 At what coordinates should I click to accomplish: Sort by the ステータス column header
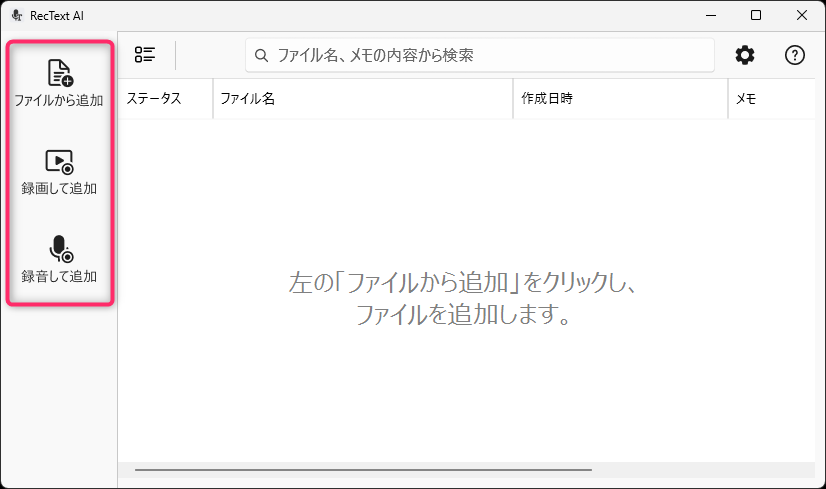pyautogui.click(x=154, y=99)
